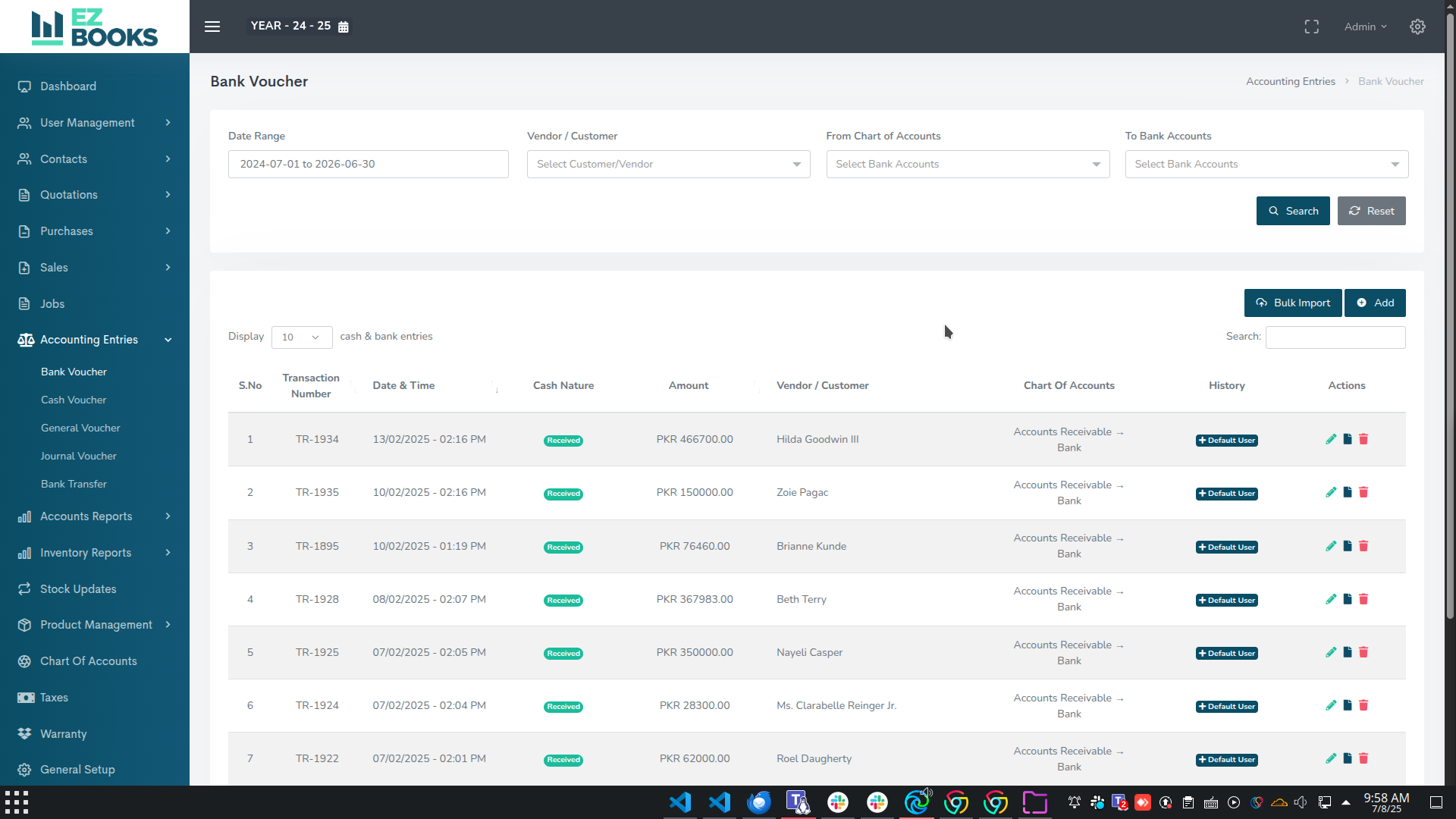Go to Journal Voucher page
The width and height of the screenshot is (1456, 819).
[x=79, y=456]
